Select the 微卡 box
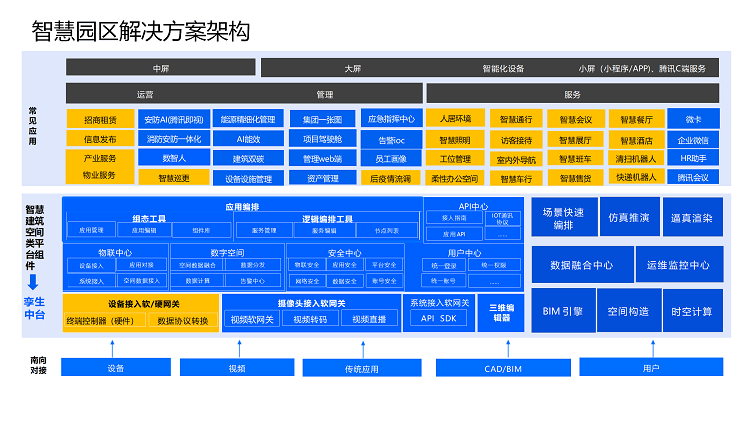 coord(693,119)
